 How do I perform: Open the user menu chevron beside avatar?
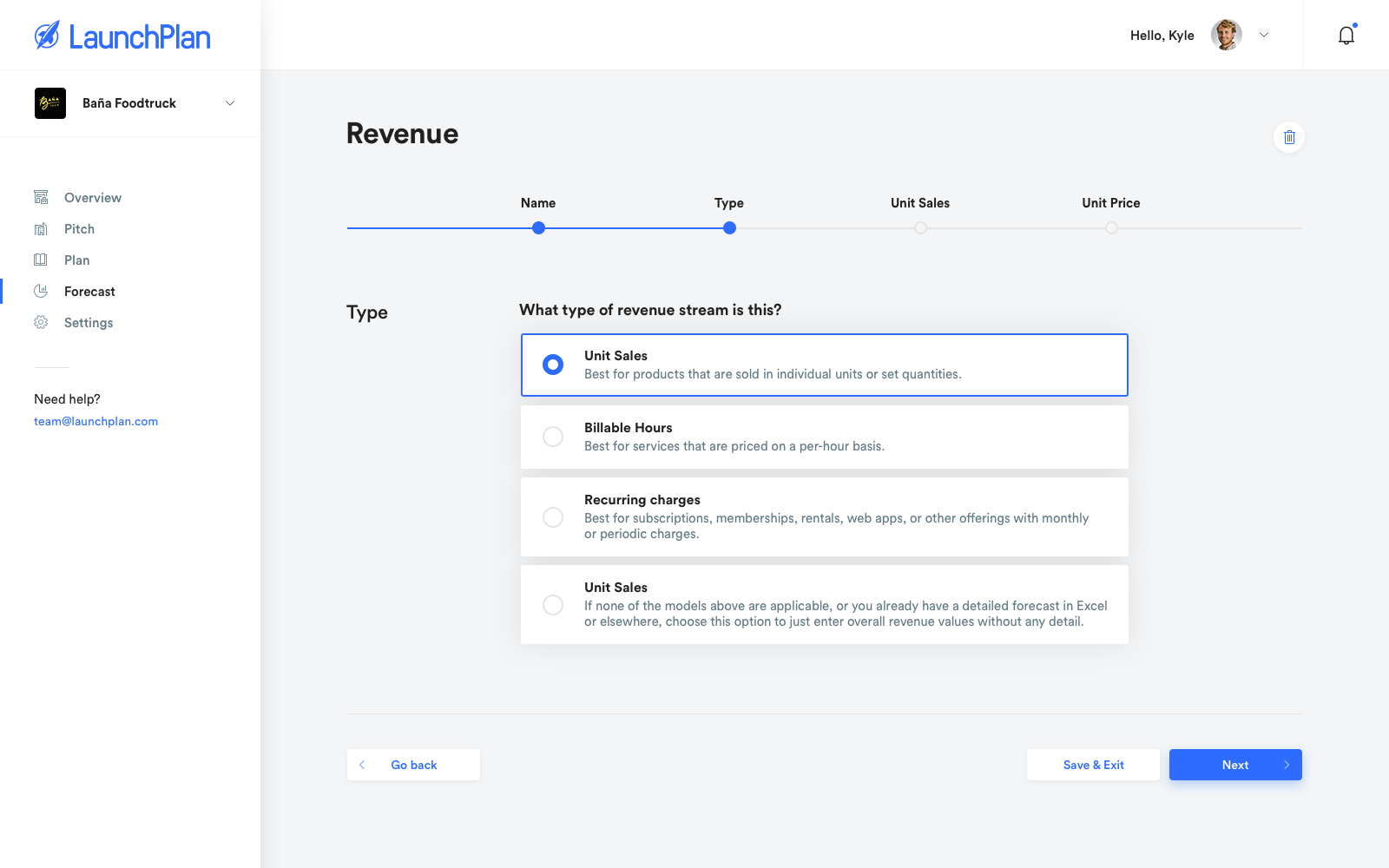point(1264,36)
